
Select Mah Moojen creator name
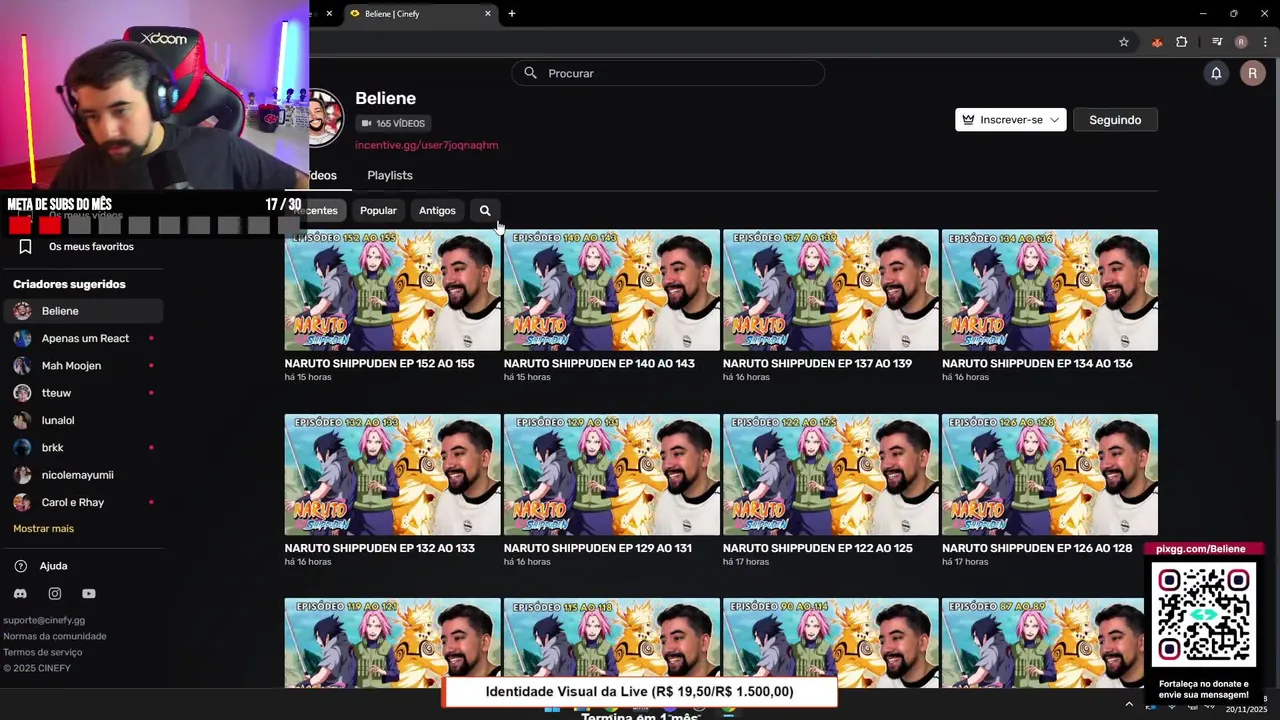(71, 366)
